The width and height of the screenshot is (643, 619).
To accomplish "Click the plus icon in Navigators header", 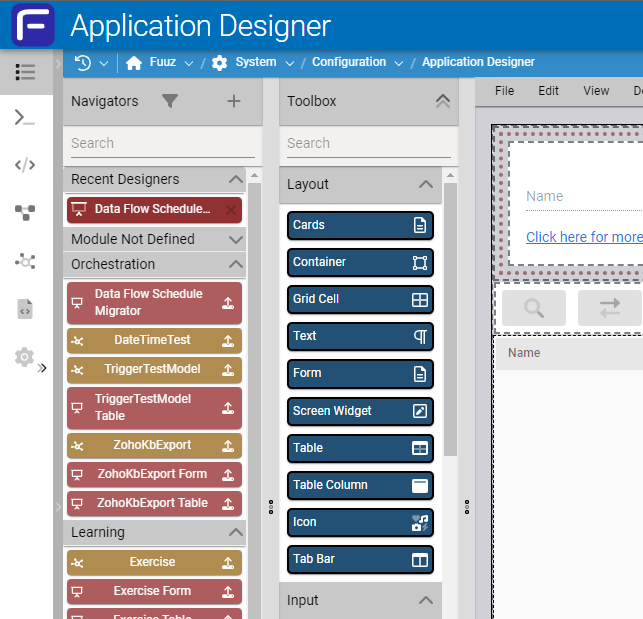I will [x=234, y=101].
